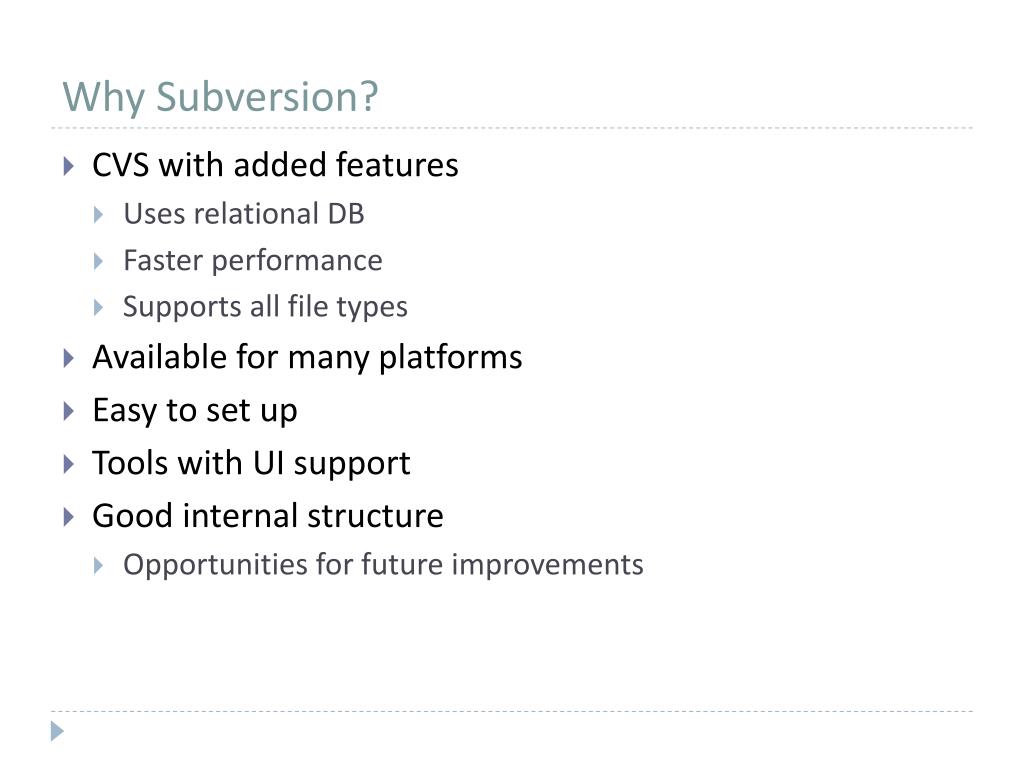Select the text "CVS with added features"
Screen dimensions: 1024x768
275,165
